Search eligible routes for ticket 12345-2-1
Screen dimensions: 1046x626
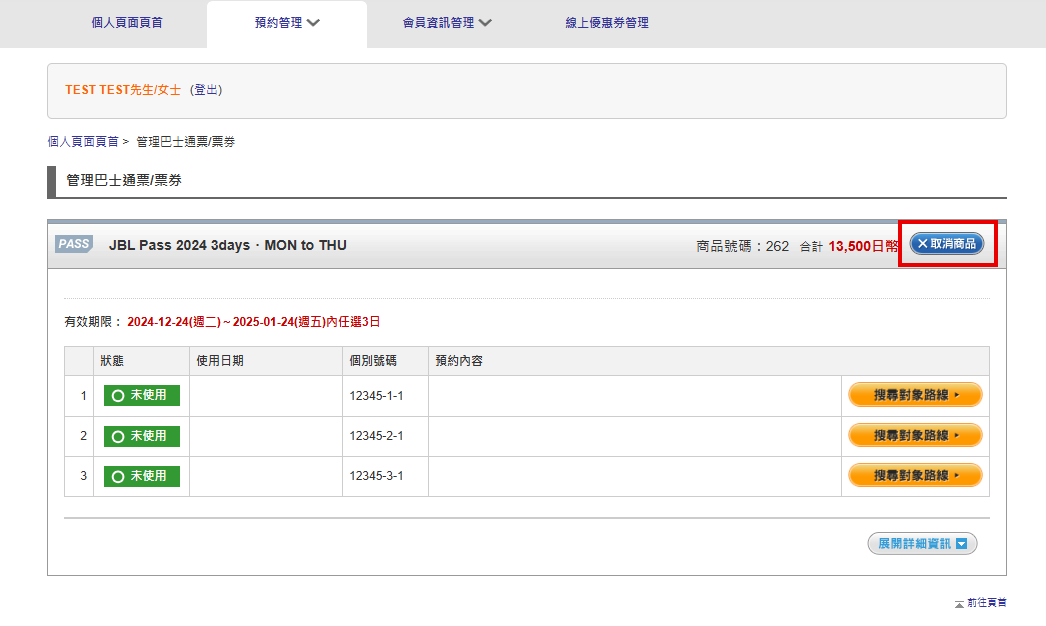coord(915,436)
